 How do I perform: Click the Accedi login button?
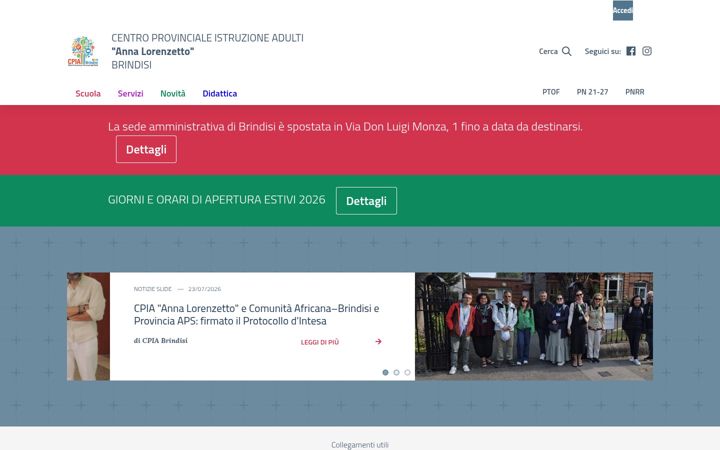tap(623, 10)
